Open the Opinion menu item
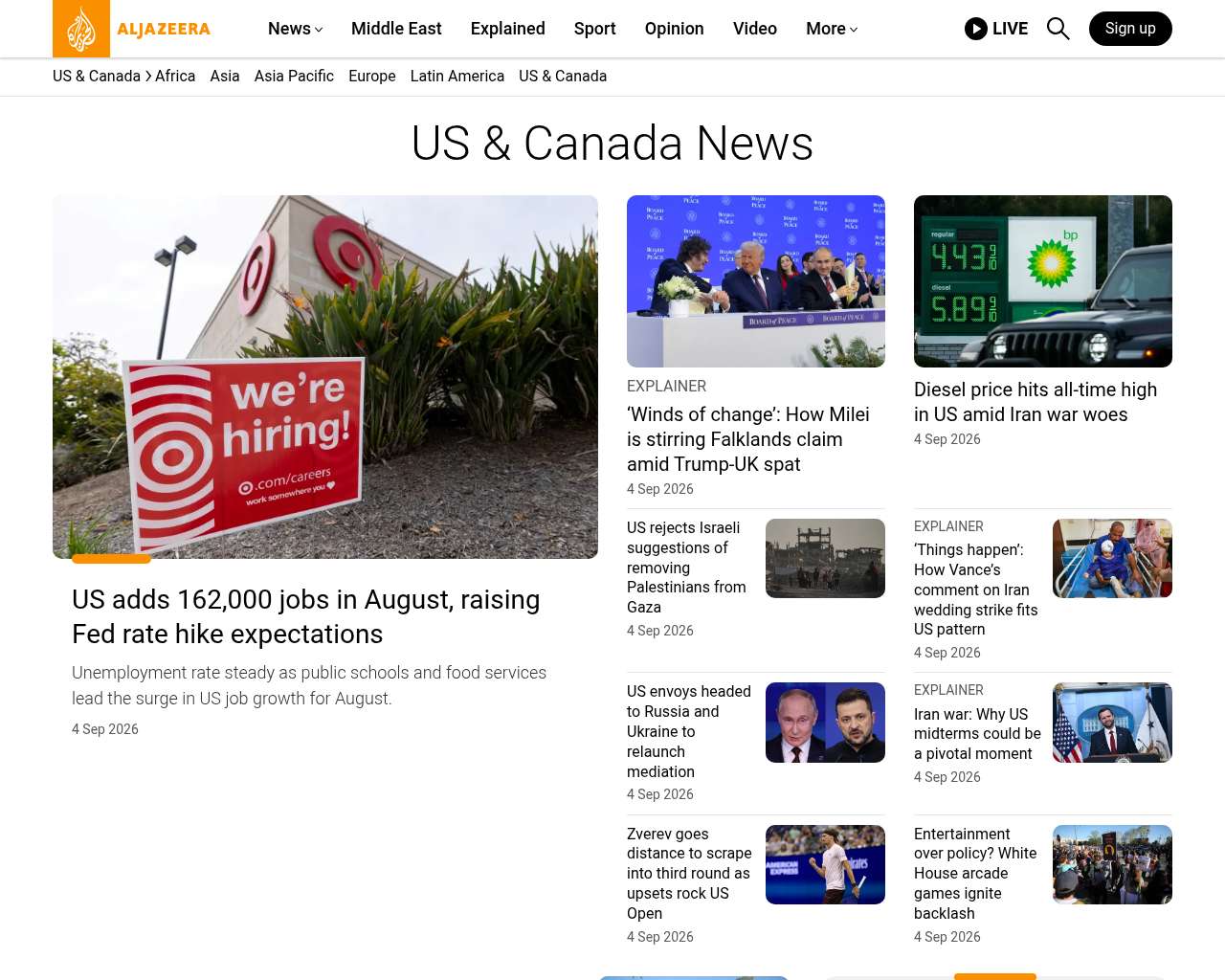 [x=675, y=29]
